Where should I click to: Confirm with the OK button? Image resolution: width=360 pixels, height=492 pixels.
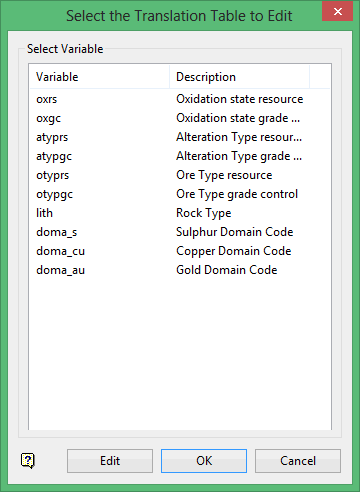204,461
